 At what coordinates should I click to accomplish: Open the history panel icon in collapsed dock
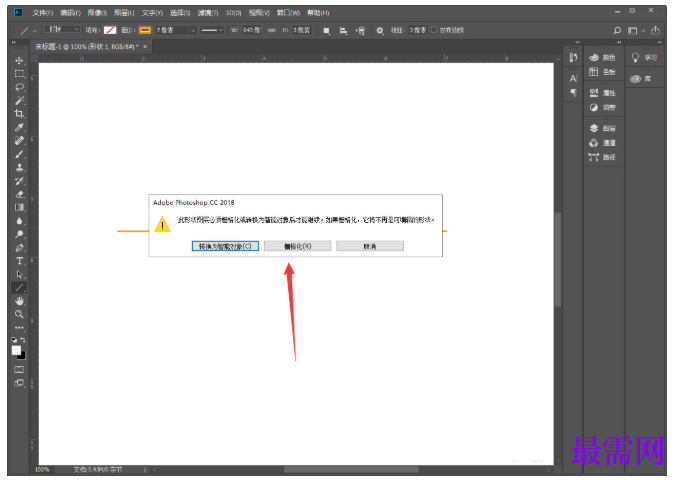point(573,57)
